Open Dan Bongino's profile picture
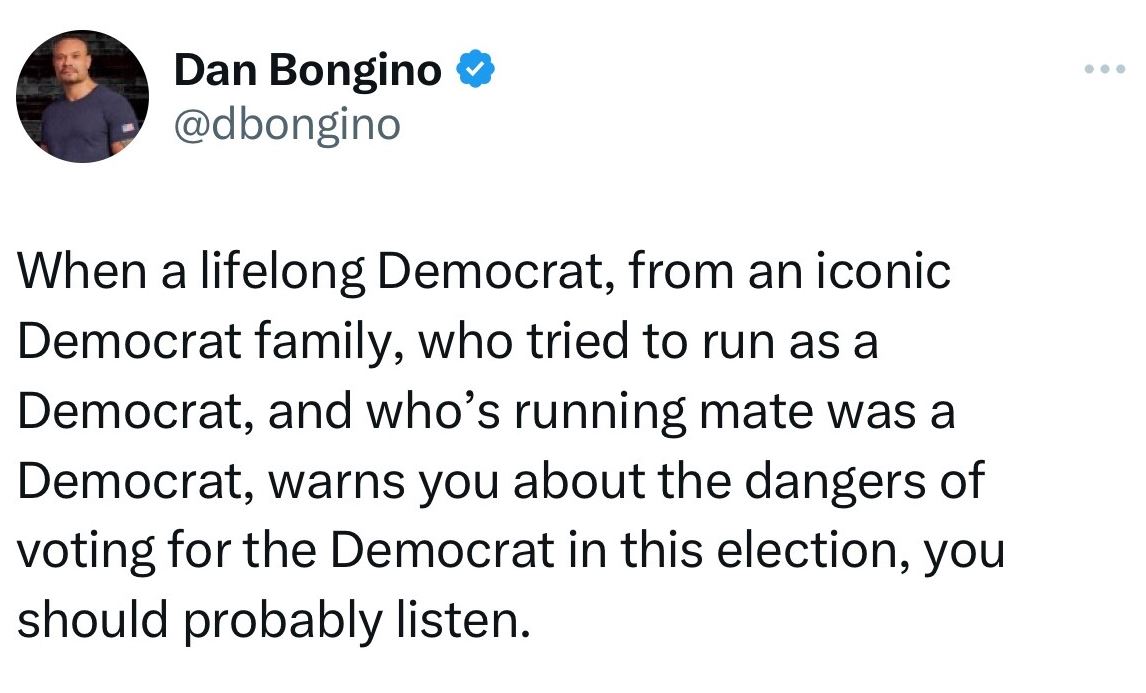This screenshot has width=1146, height=693. click(82, 96)
